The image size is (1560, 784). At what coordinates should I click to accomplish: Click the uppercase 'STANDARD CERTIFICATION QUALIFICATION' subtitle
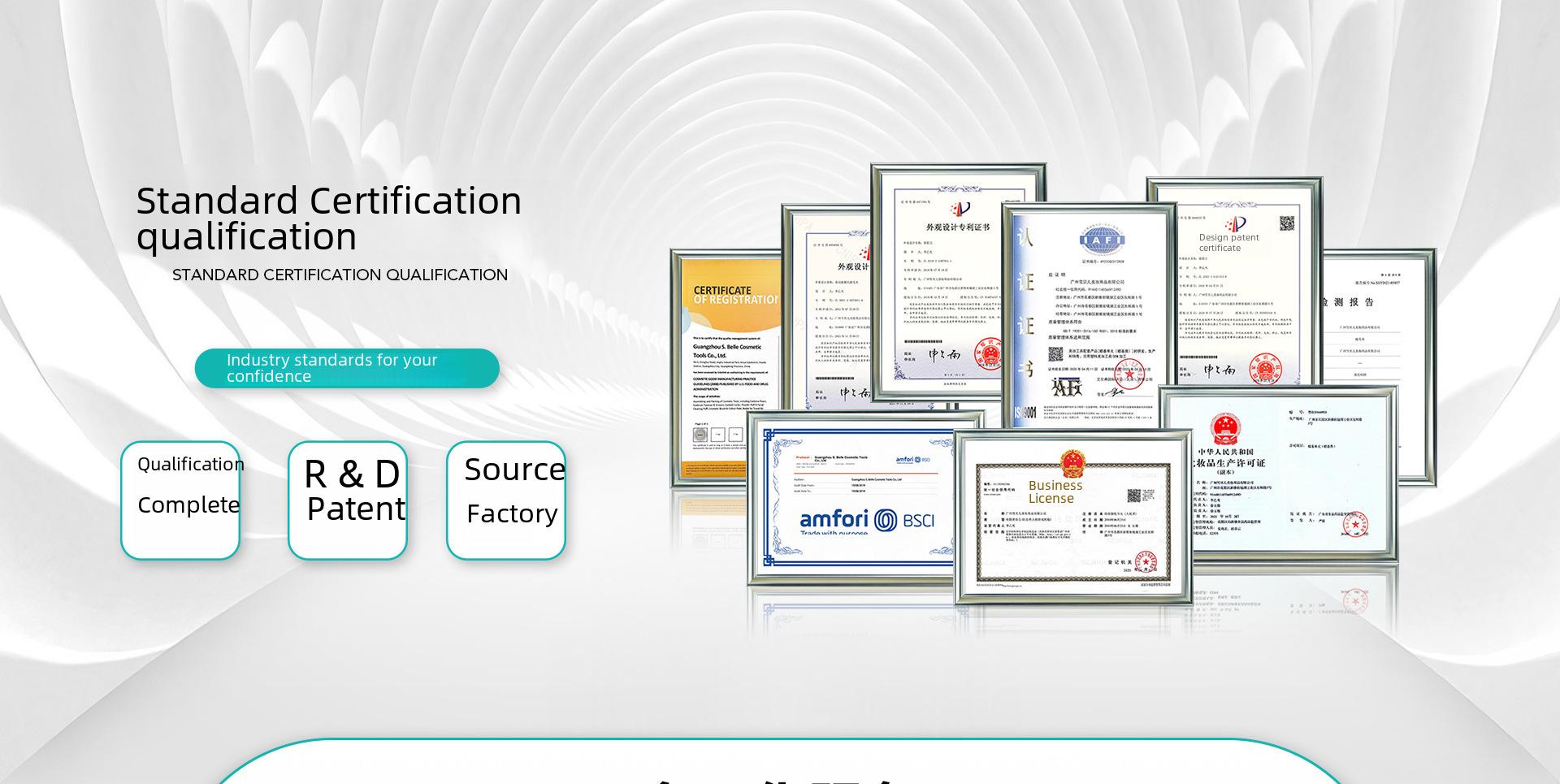pyautogui.click(x=340, y=275)
